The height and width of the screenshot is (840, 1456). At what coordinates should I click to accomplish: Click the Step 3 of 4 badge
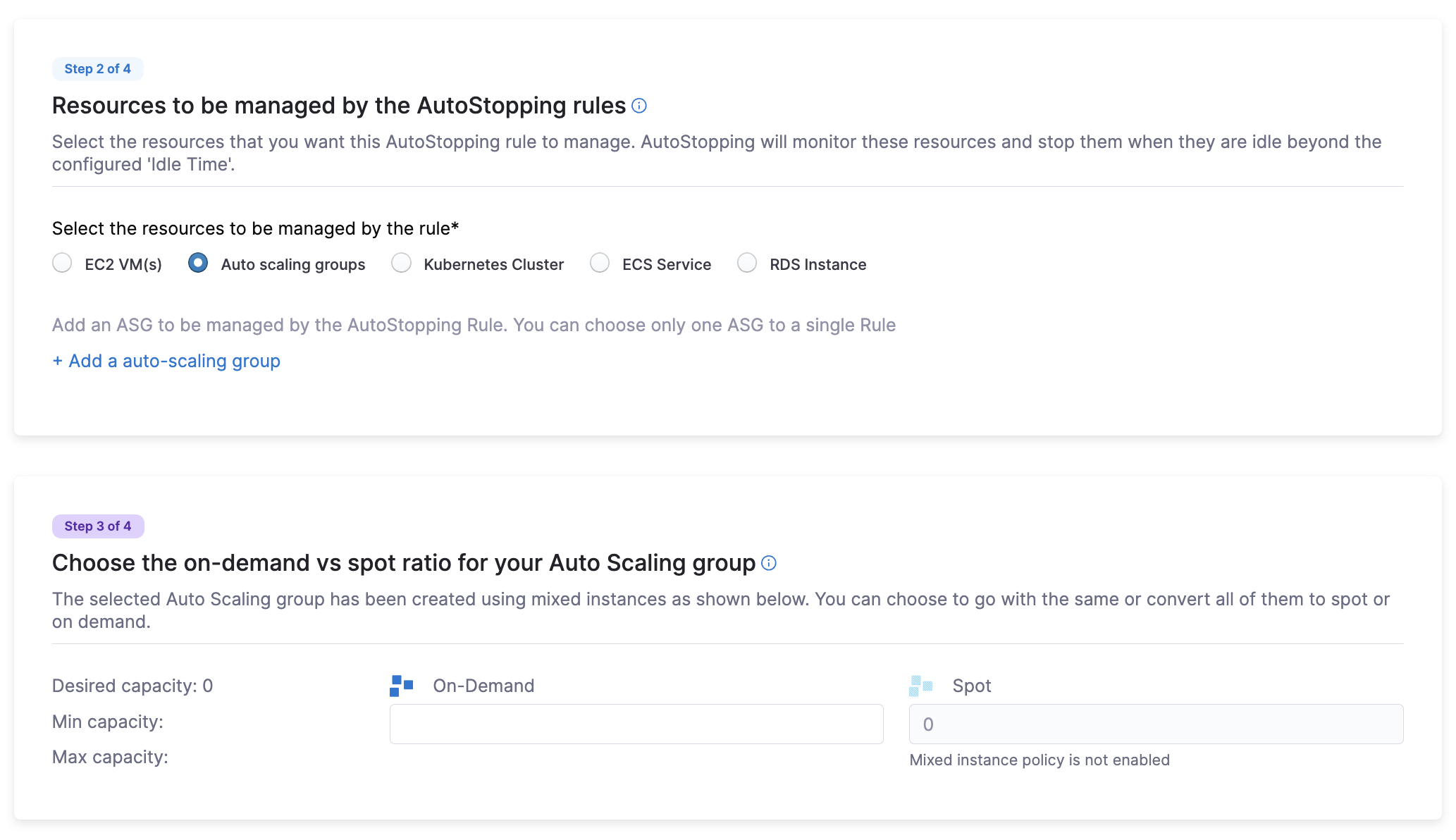tap(97, 526)
